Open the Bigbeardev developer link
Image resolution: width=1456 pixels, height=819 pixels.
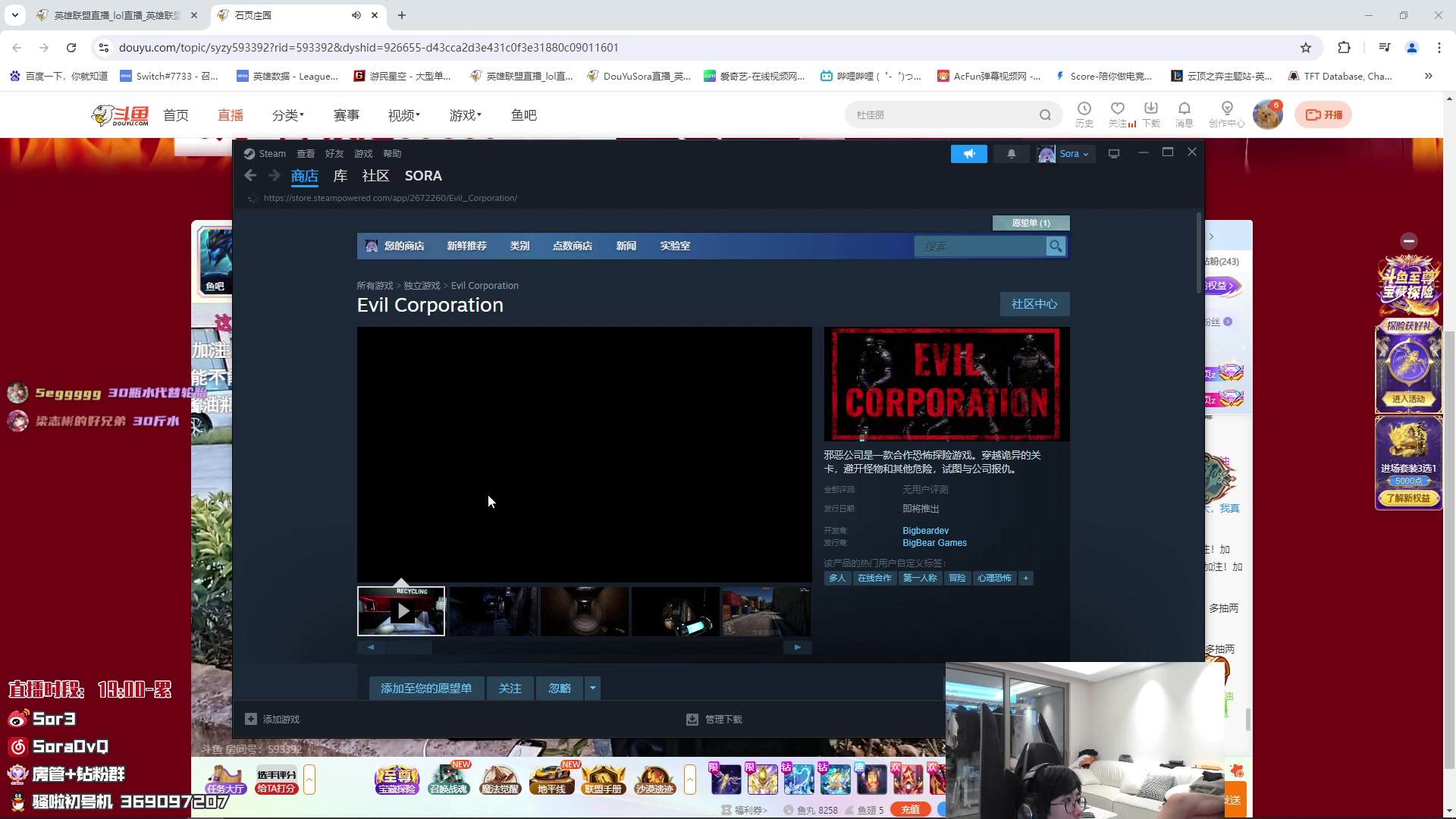pyautogui.click(x=925, y=531)
